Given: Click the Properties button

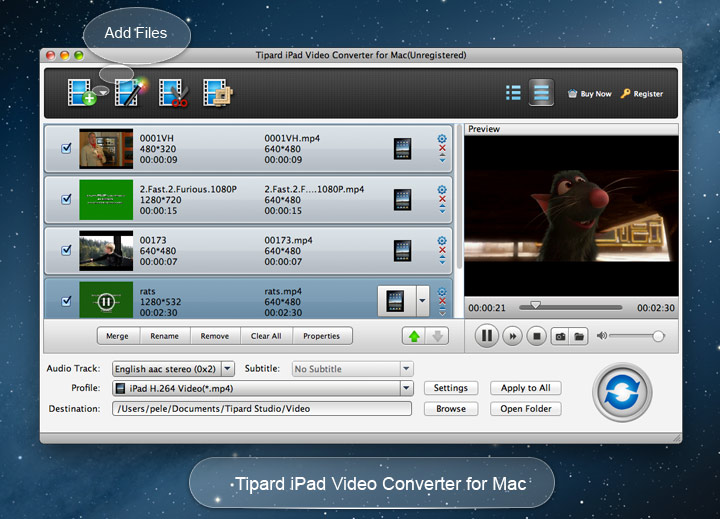Looking at the screenshot, I should [321, 336].
